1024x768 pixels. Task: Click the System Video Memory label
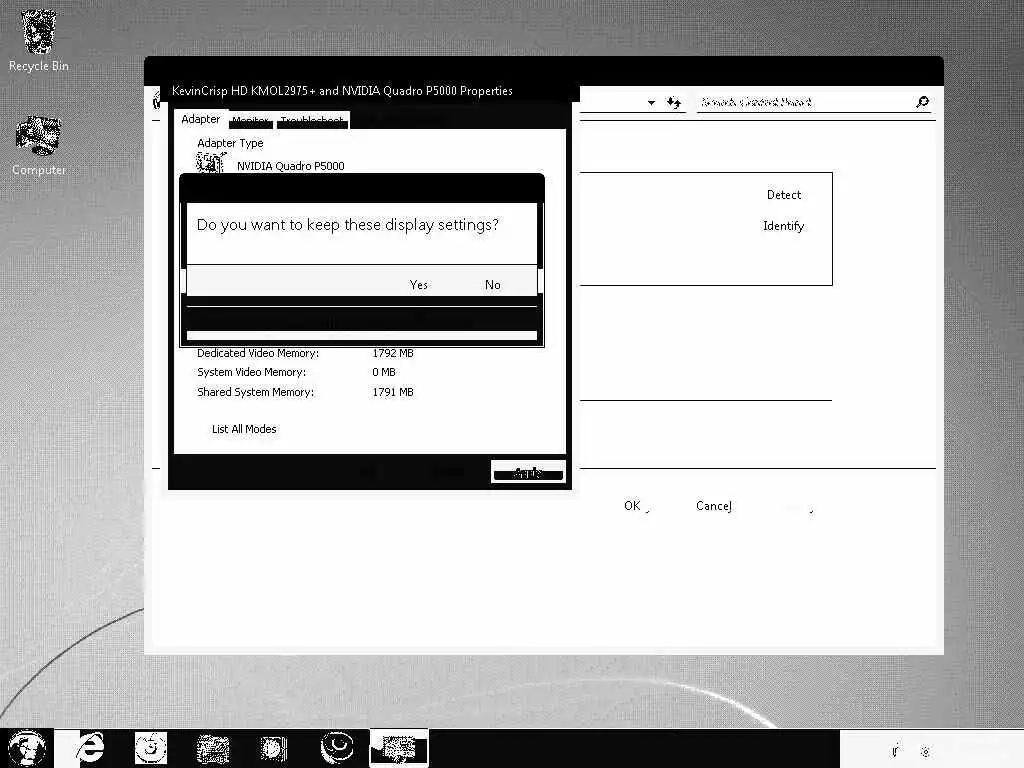[251, 372]
